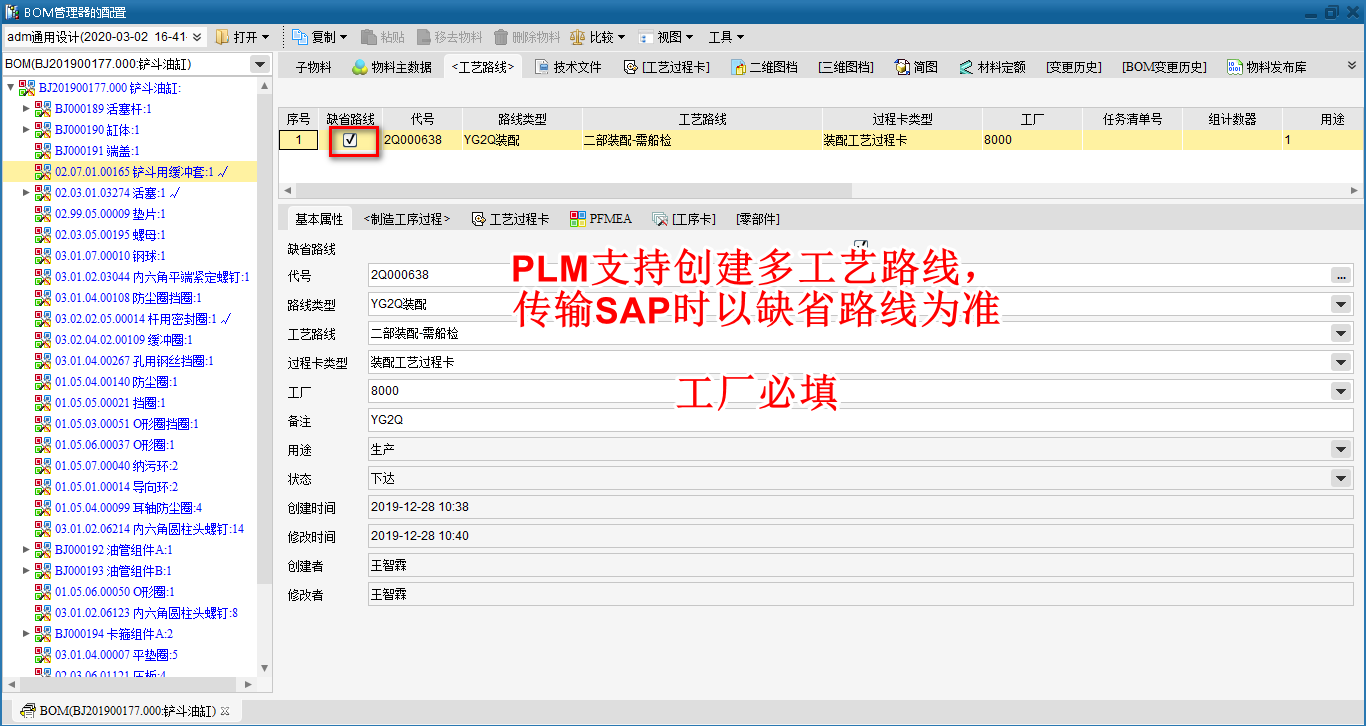Screen dimensions: 1366x726
Task: Click the 比较 balance scale icon
Action: [578, 37]
